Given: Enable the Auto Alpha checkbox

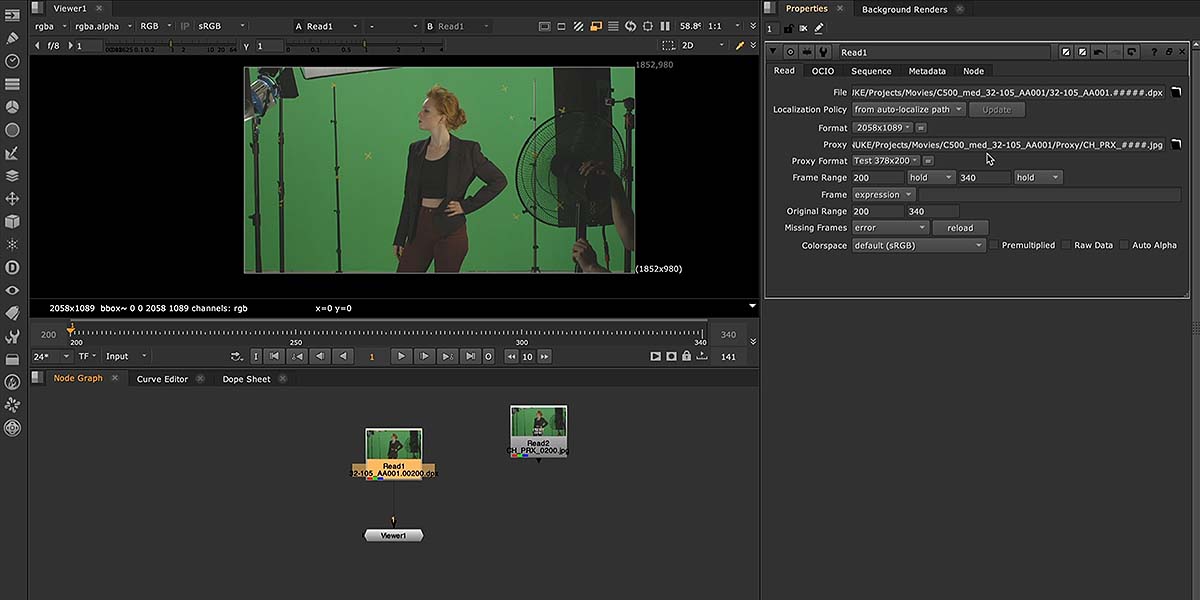Looking at the screenshot, I should pyautogui.click(x=1124, y=245).
